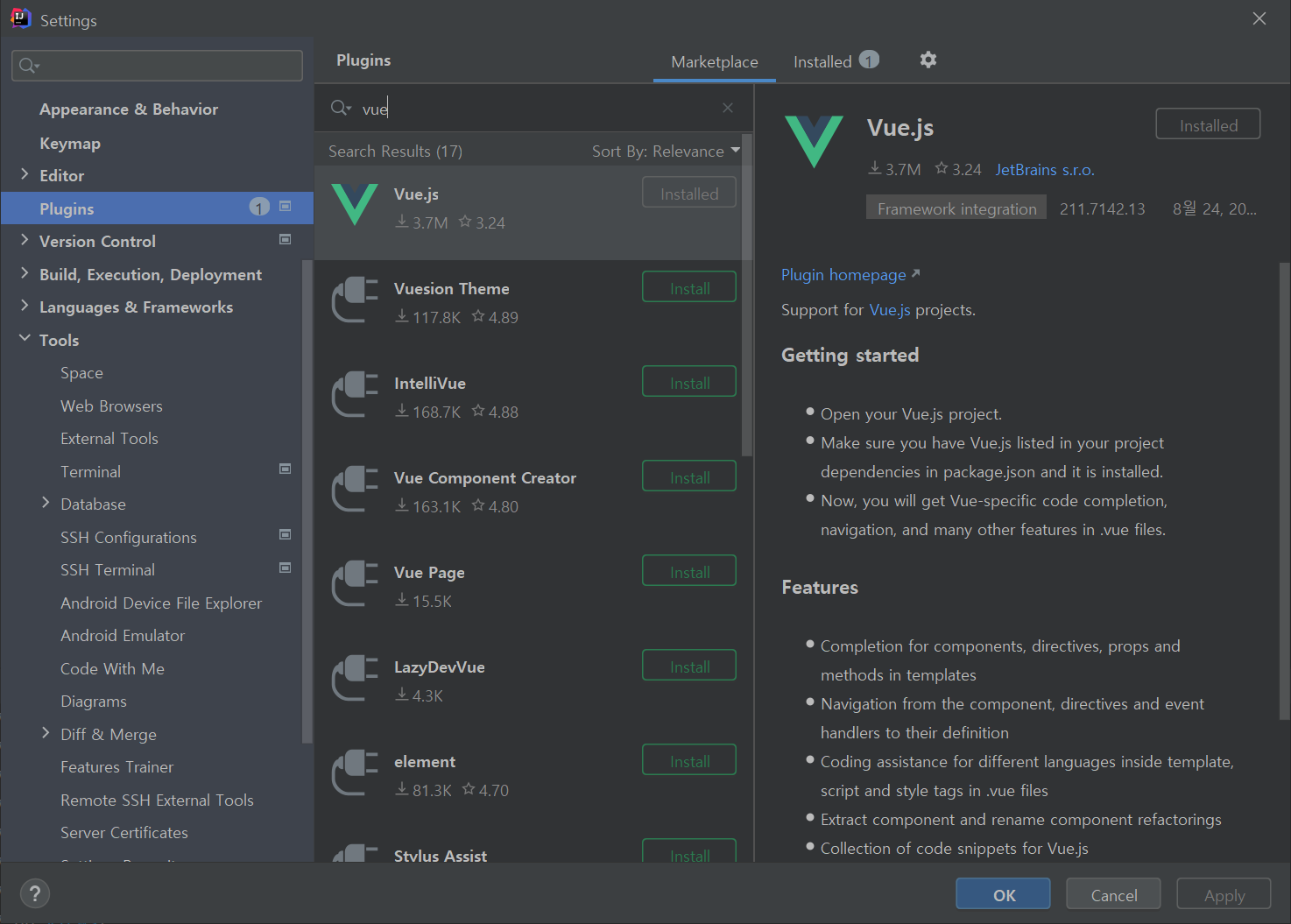Screen dimensions: 1291x924
Task: Expand Languages & Frameworks node
Action: (25, 306)
